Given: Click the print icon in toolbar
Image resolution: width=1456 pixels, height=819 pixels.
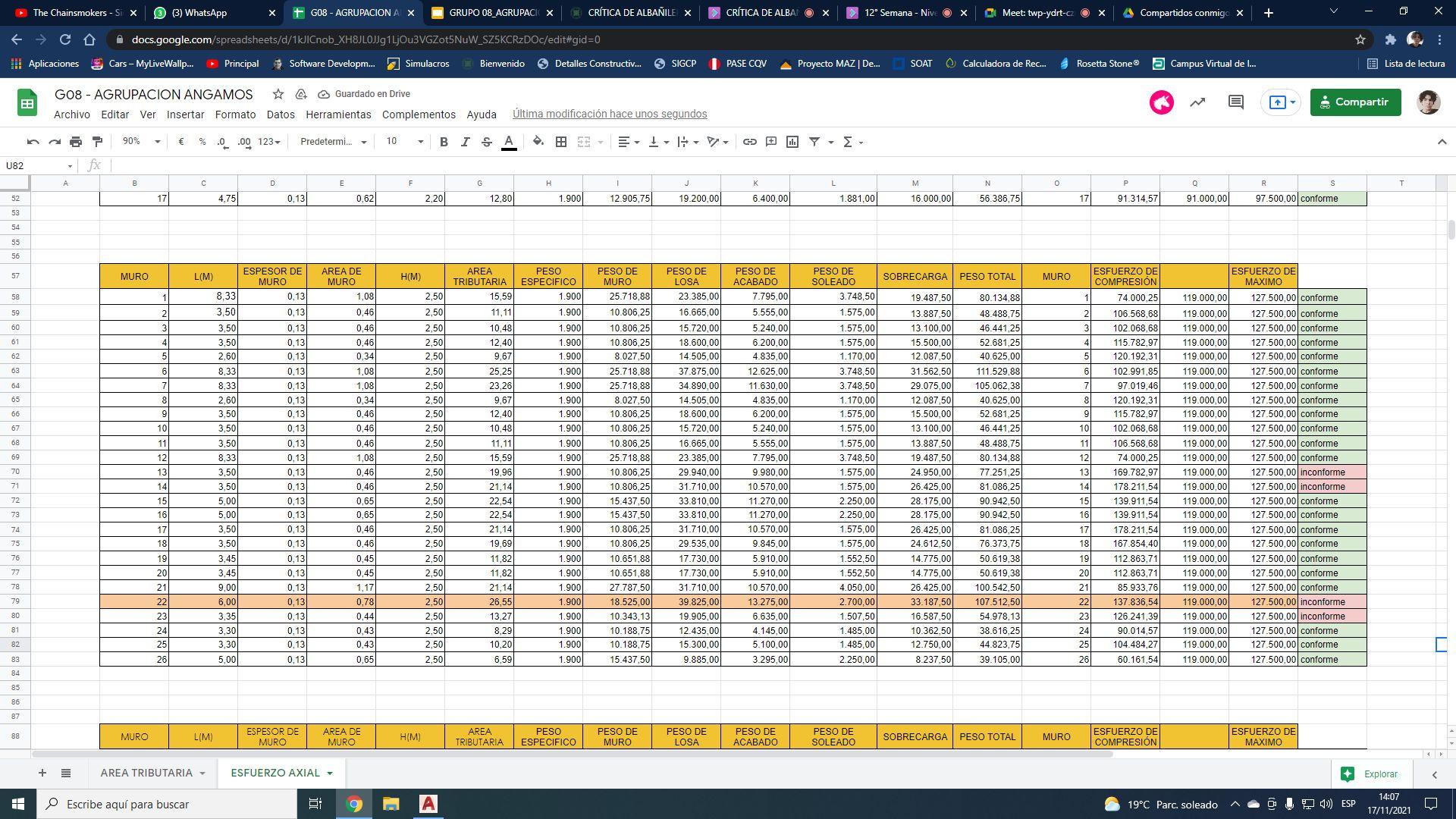Looking at the screenshot, I should point(76,142).
